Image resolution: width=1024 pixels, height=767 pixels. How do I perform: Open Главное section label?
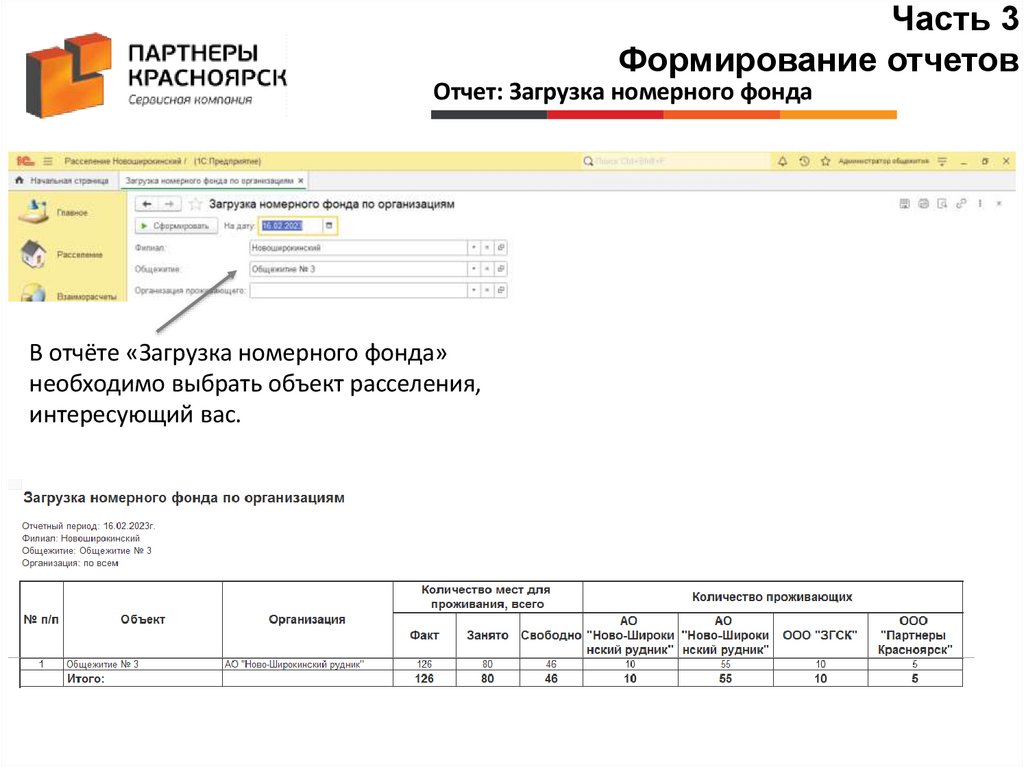[72, 212]
